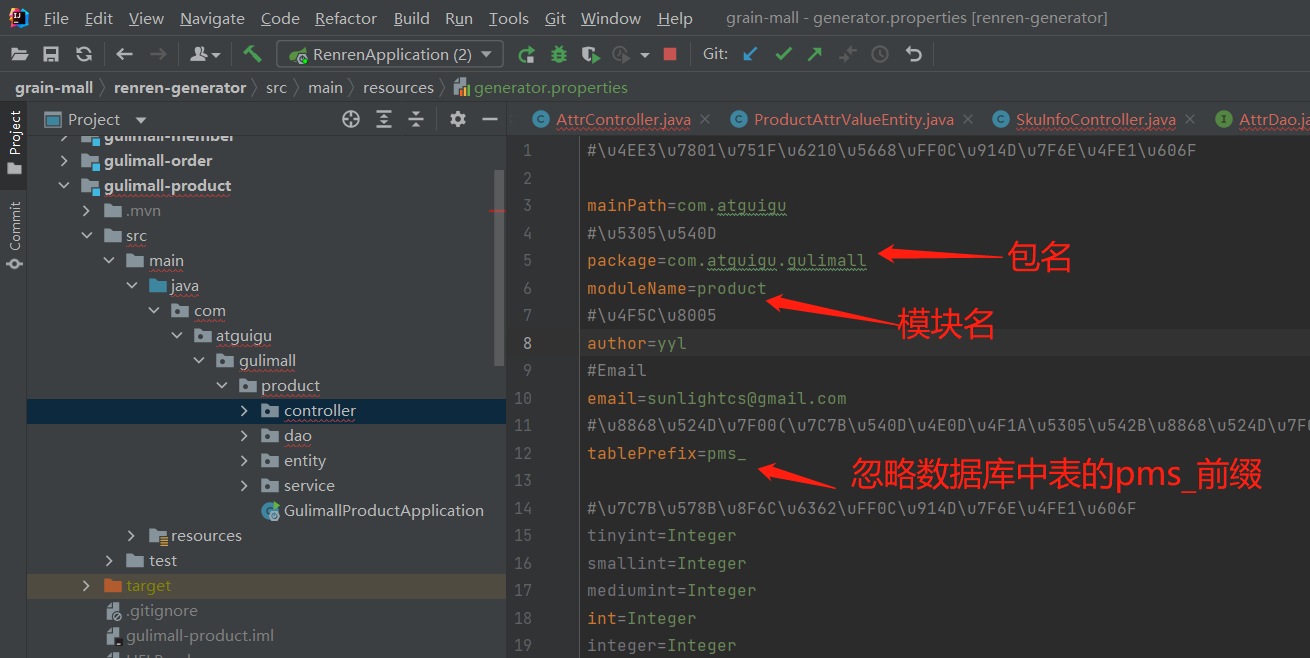Update project with the blue Git arrow
The width and height of the screenshot is (1310, 658).
[x=750, y=54]
